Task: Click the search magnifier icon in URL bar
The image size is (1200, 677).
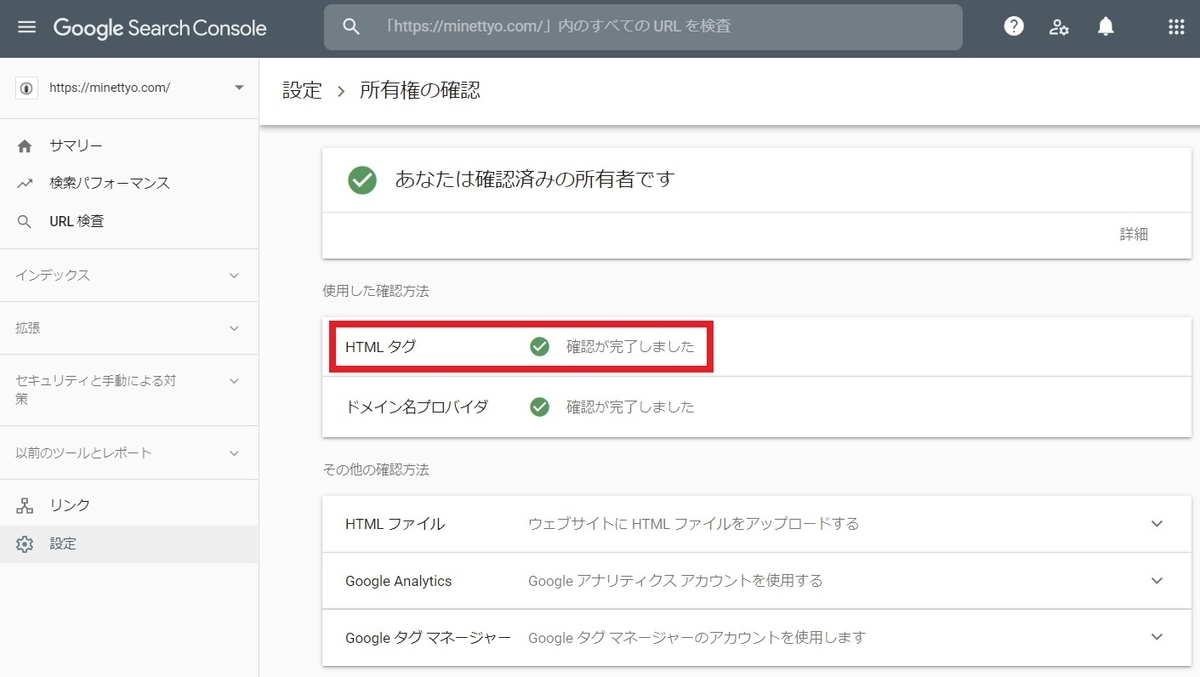Action: 351,27
